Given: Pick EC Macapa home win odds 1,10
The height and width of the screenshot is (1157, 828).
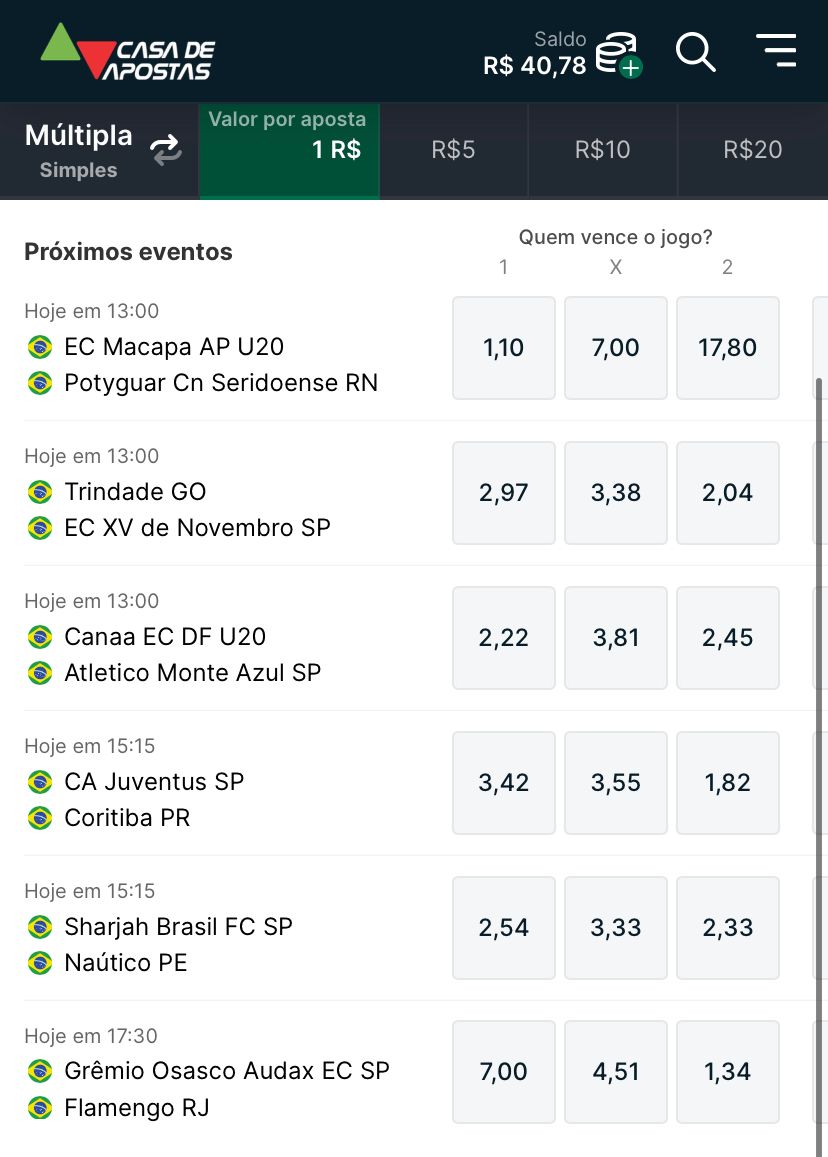Looking at the screenshot, I should click(x=503, y=348).
